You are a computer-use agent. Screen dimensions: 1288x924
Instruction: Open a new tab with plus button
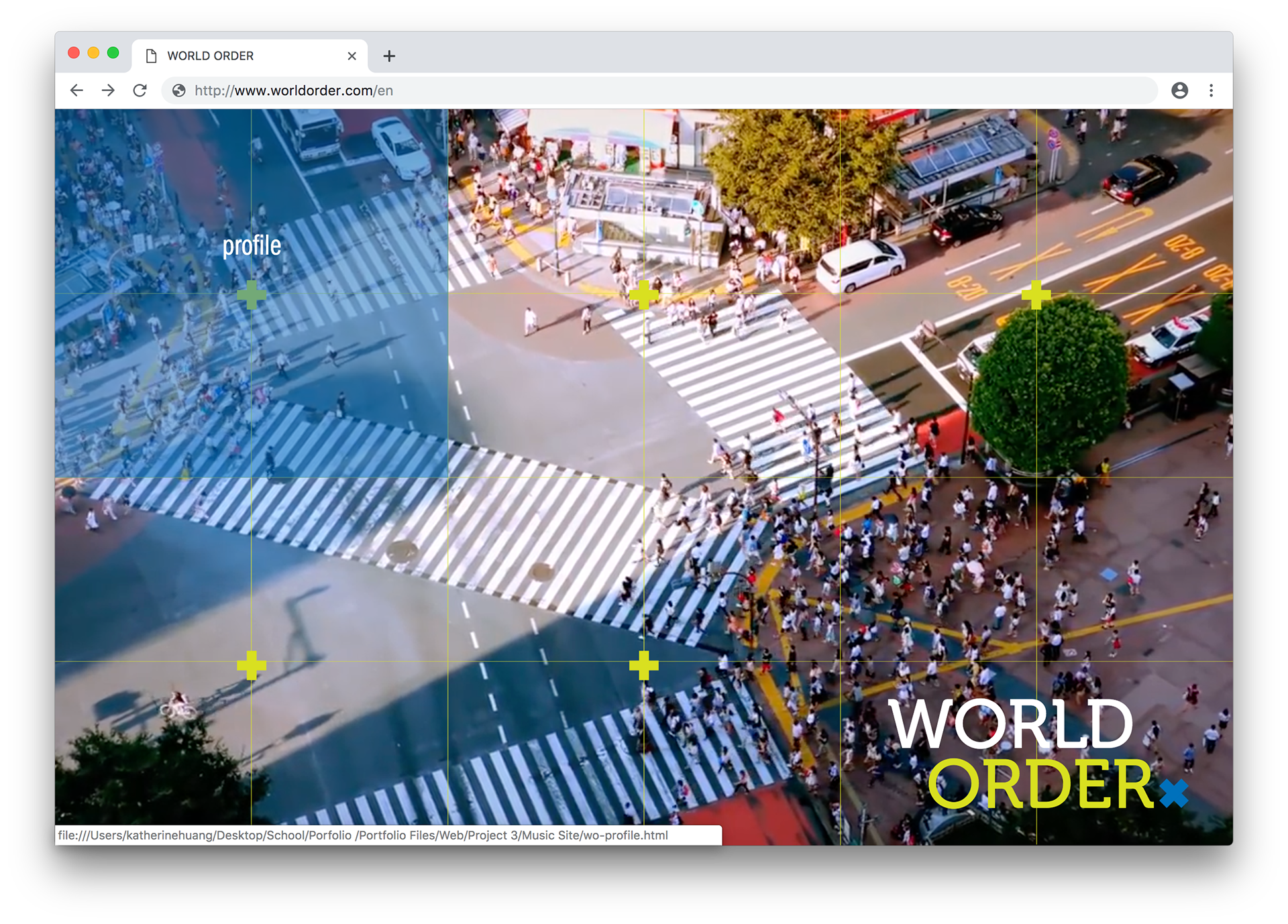point(389,56)
